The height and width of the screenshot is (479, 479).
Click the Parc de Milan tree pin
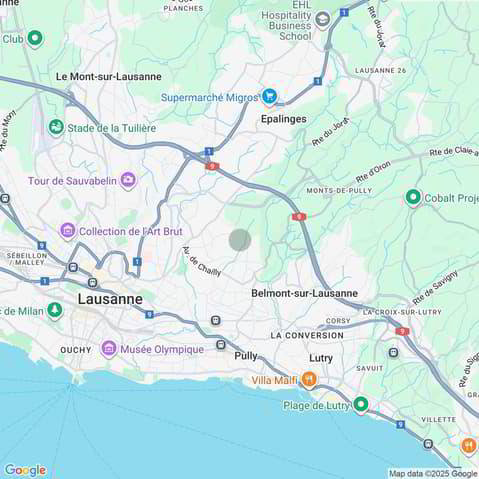tap(55, 311)
